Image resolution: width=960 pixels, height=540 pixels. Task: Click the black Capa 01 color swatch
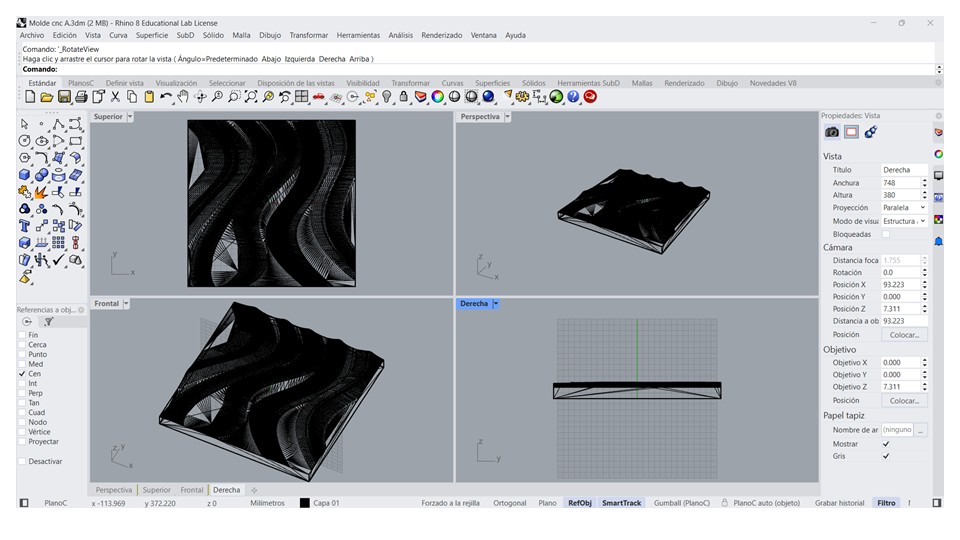point(305,503)
